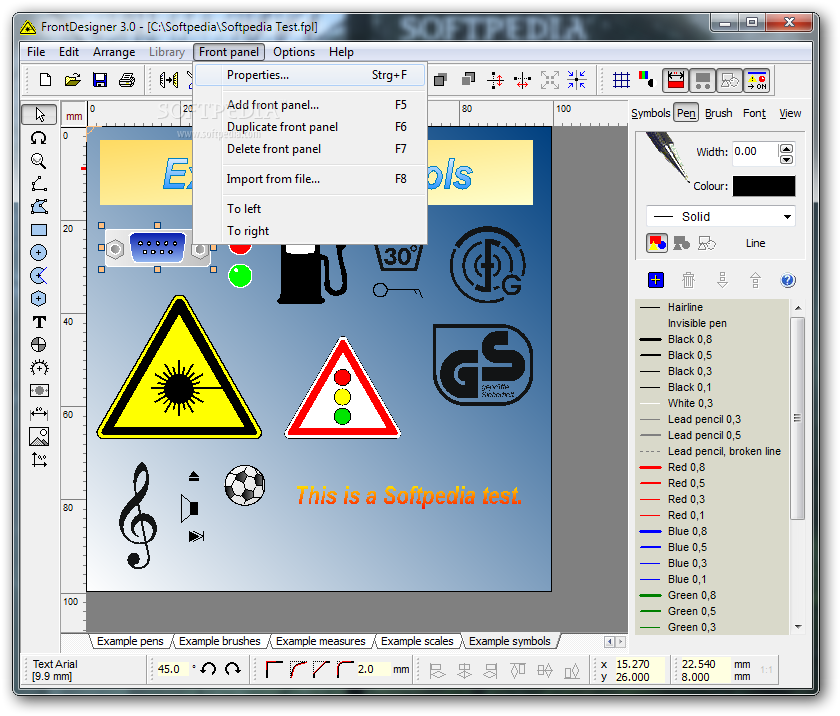Select the drill hole crosshair tool
The height and width of the screenshot is (716, 840).
[x=39, y=344]
